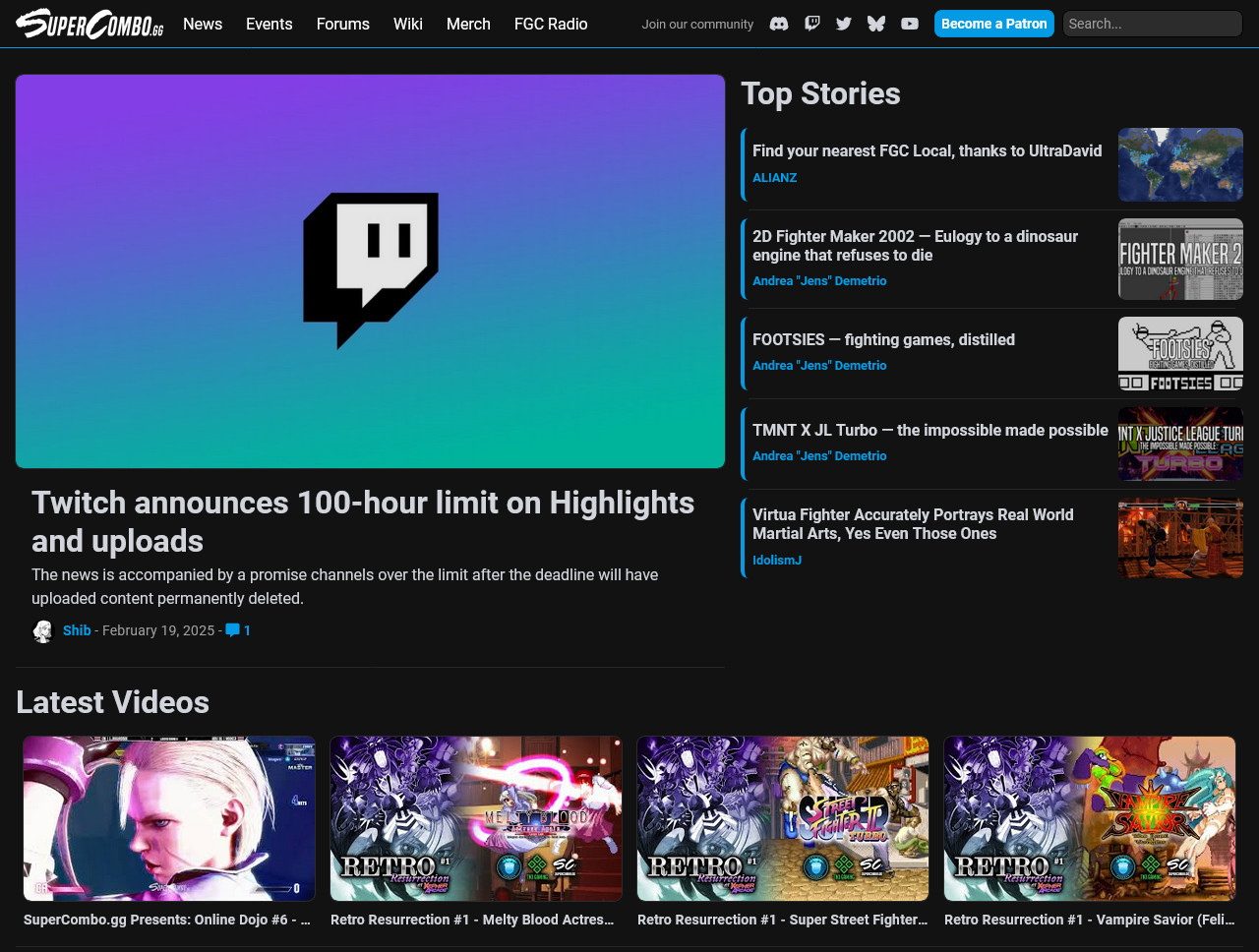Click the Become a Patron button
This screenshot has width=1259, height=952.
pos(993,24)
